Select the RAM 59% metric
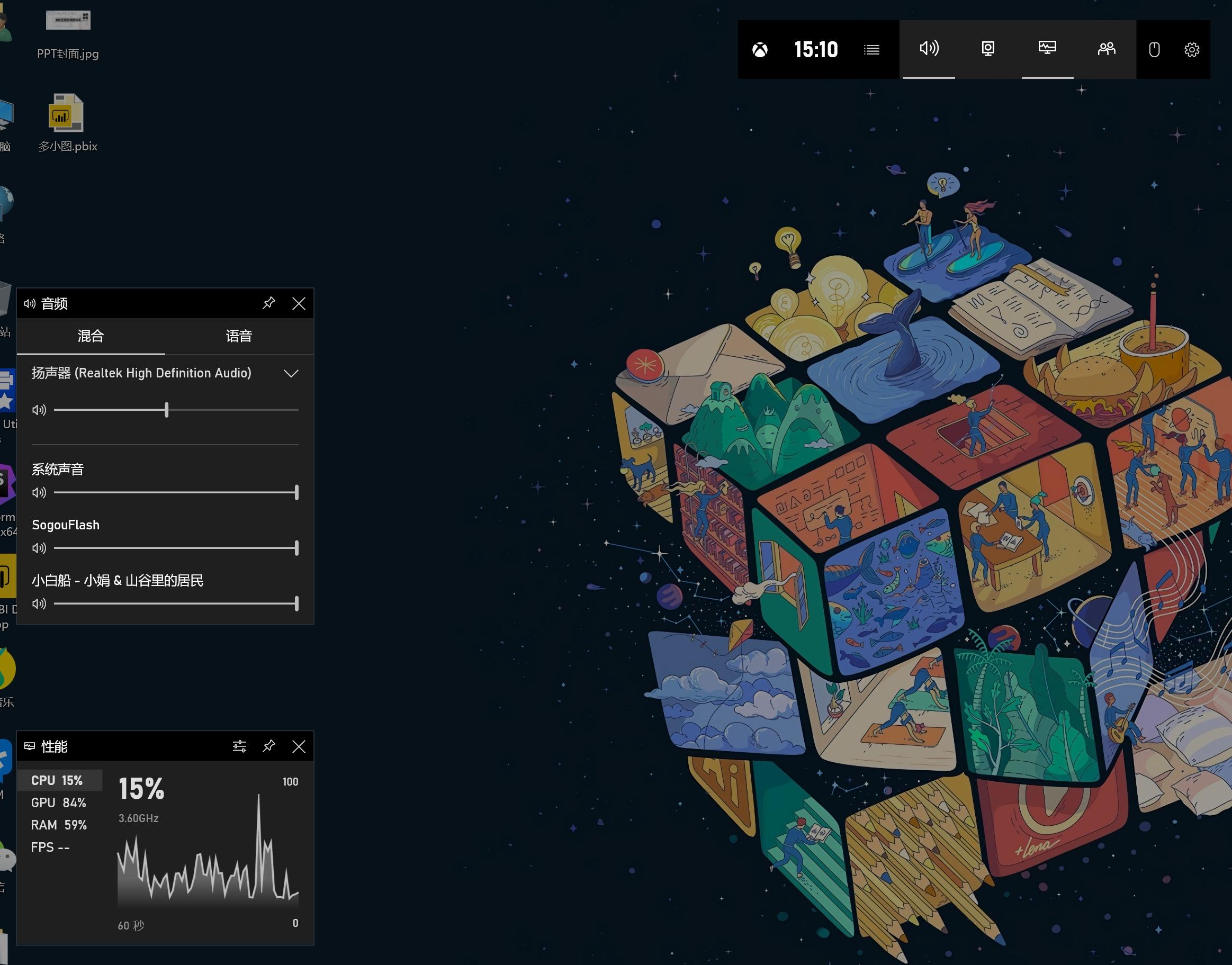The height and width of the screenshot is (965, 1232). [59, 825]
